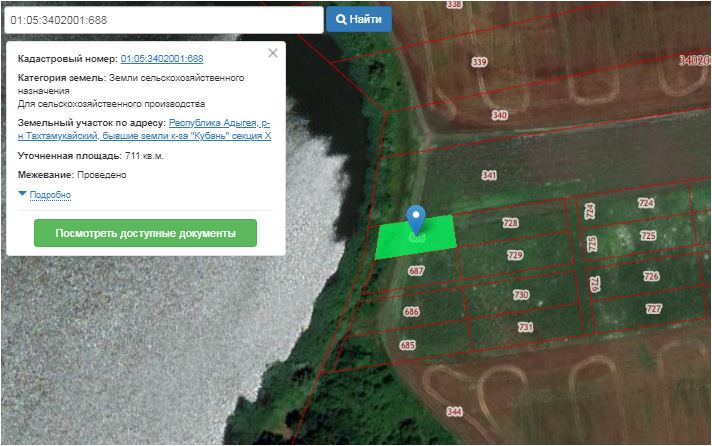Viewport: 712px width, 446px height.
Task: Select parcel 725 on the map
Action: pos(648,236)
